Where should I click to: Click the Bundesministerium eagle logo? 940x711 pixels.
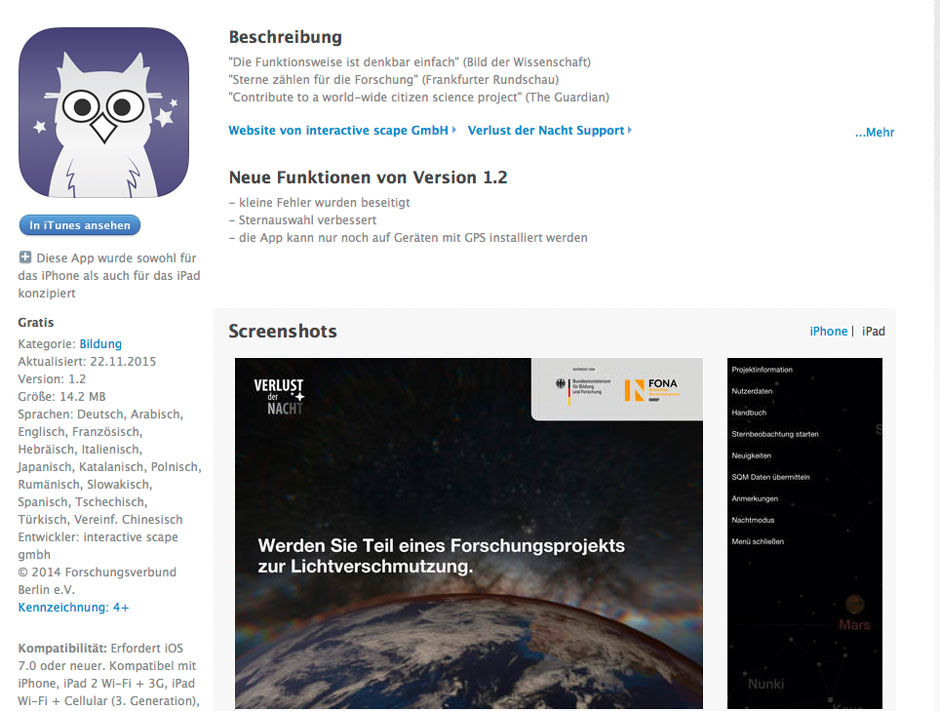tap(562, 384)
